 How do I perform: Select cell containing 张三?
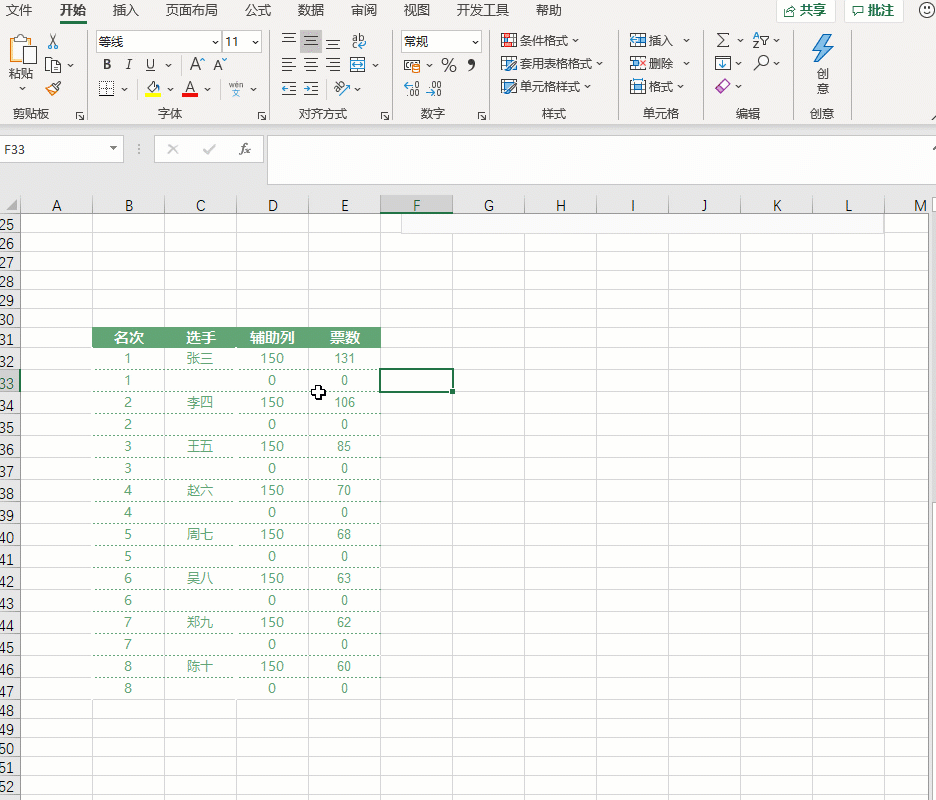click(200, 358)
